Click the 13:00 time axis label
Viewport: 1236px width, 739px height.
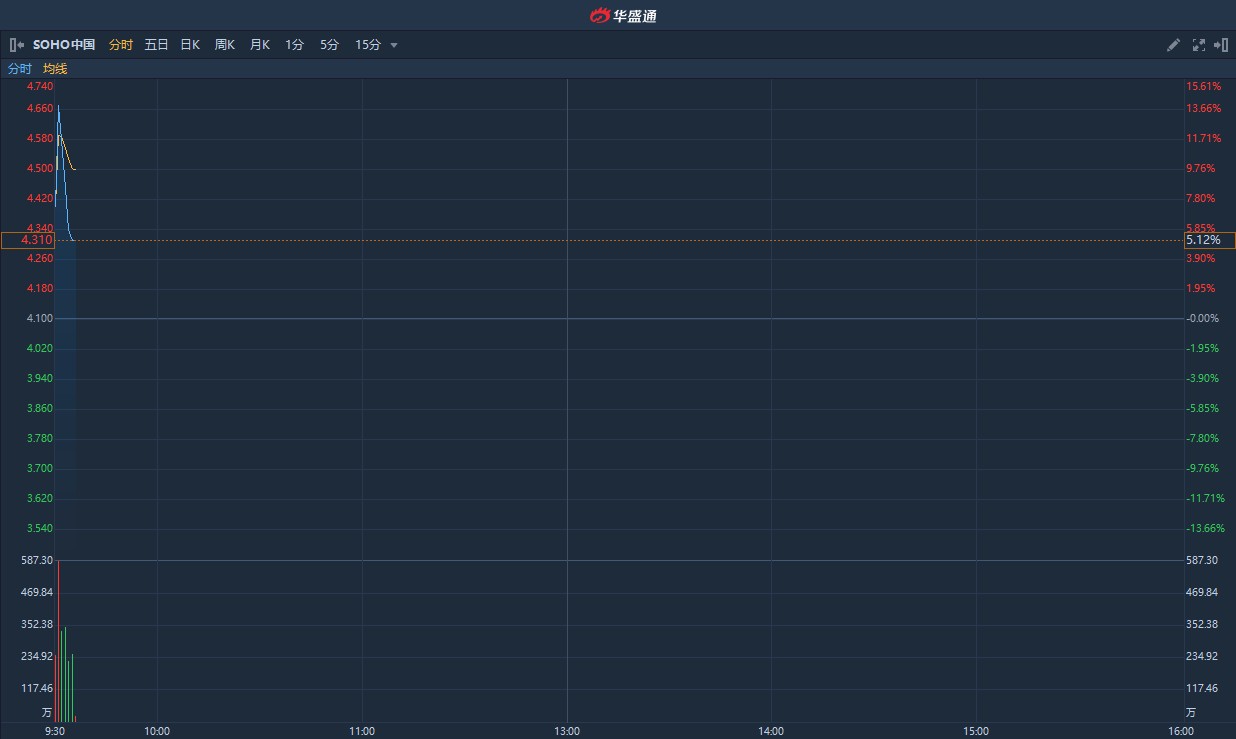click(x=567, y=731)
